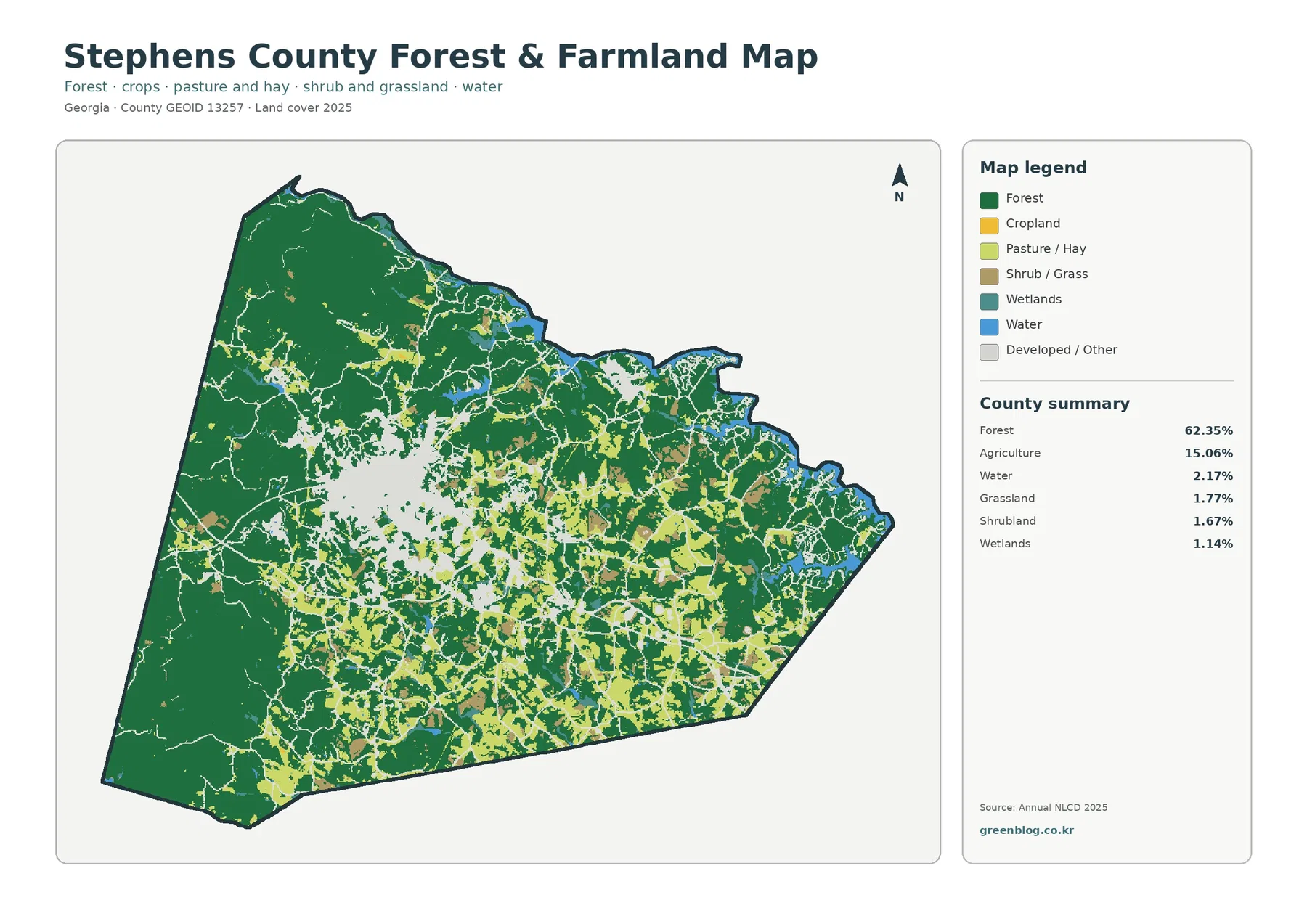Click the Forest legend color swatch

click(x=989, y=200)
